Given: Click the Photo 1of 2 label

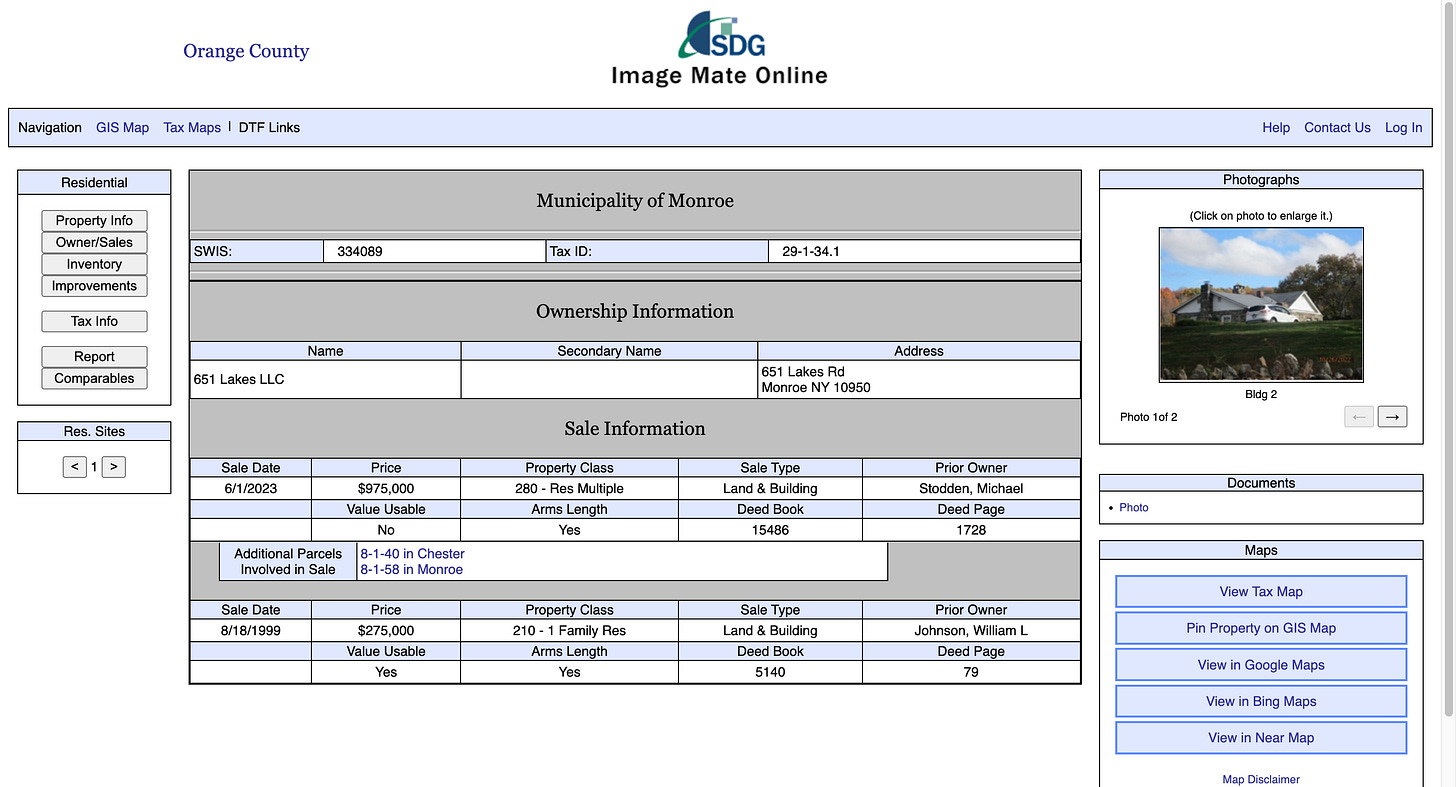Looking at the screenshot, I should click(x=1149, y=417).
